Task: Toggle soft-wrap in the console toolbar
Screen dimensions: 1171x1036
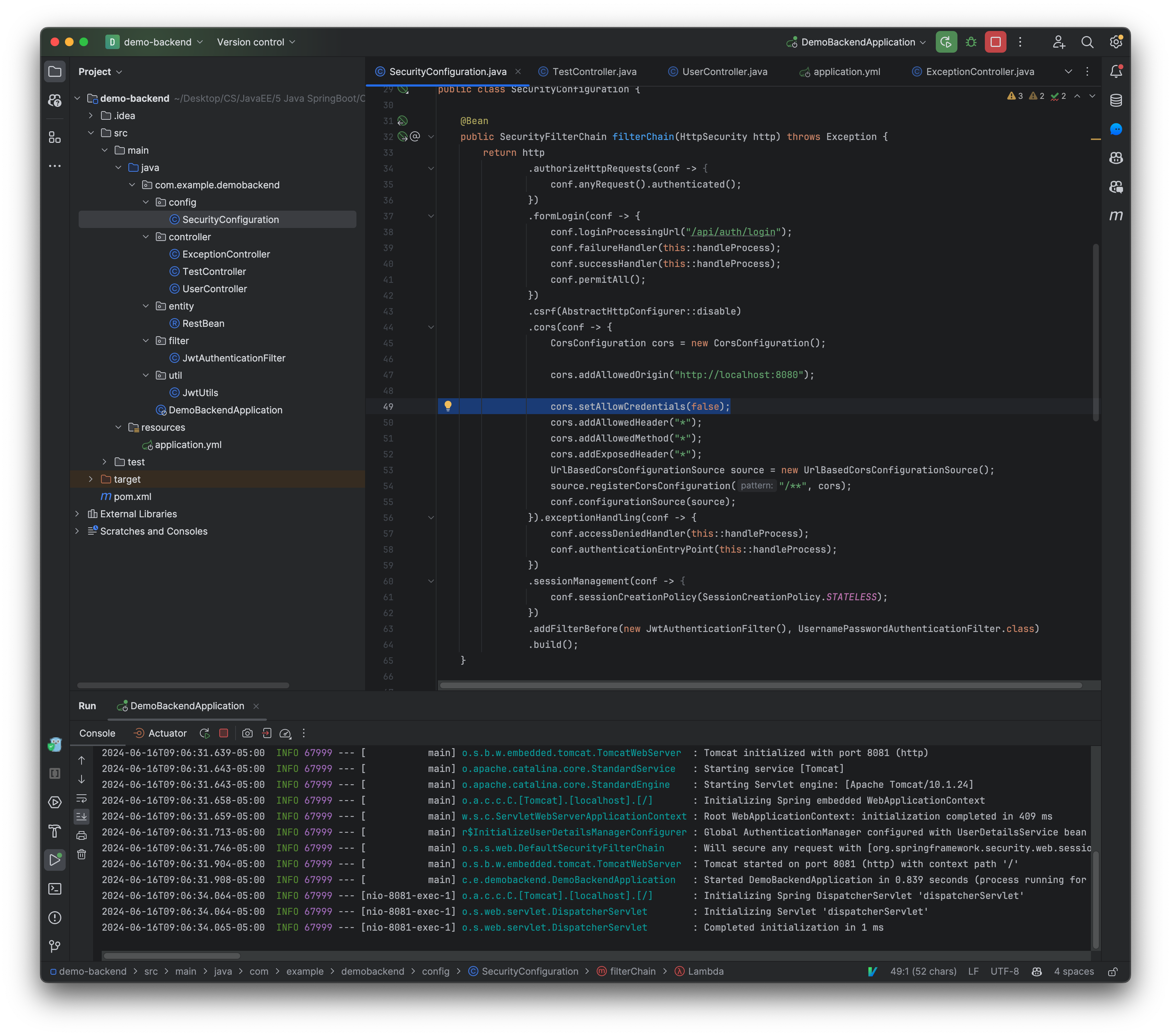Action: click(x=82, y=798)
